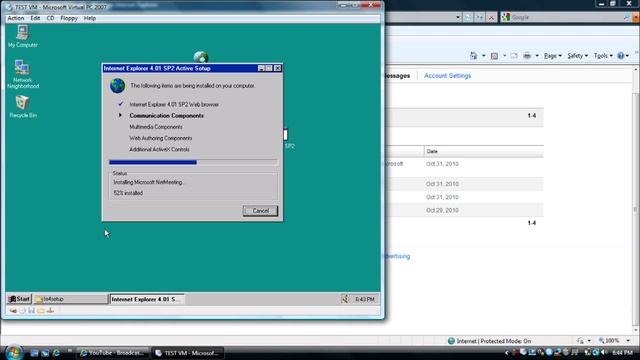Open the Recycle Bin on VM desktop
The image size is (640, 360).
tap(23, 107)
